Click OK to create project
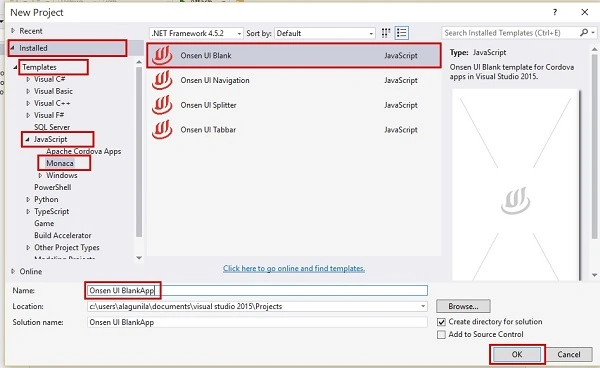The image size is (600, 368). (x=517, y=355)
